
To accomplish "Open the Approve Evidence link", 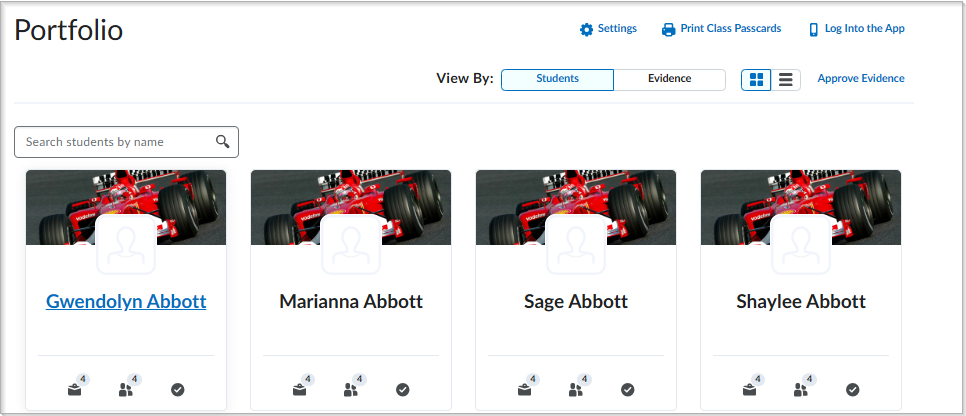I will coord(861,78).
